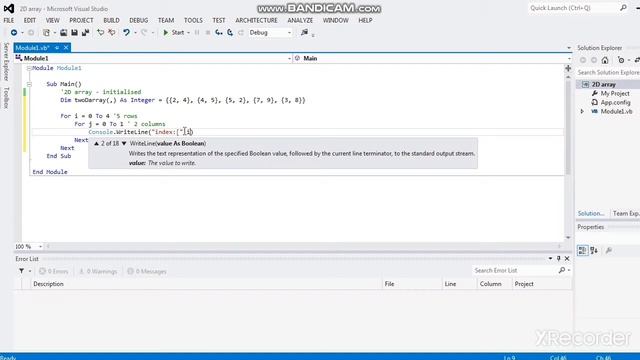Toggle the 0 Messages filter

[147, 271]
